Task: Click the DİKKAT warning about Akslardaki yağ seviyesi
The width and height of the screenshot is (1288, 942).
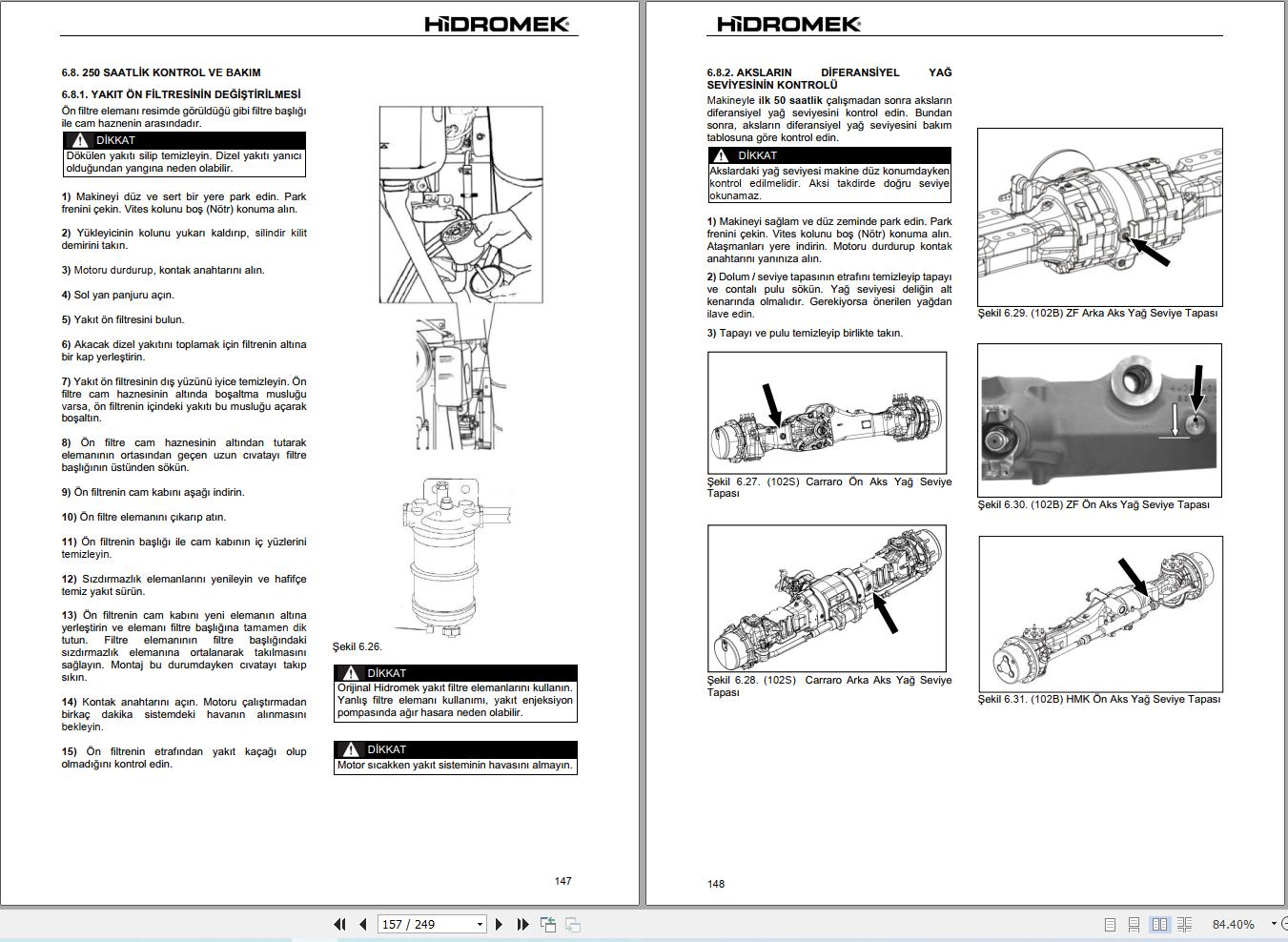Action: [829, 175]
